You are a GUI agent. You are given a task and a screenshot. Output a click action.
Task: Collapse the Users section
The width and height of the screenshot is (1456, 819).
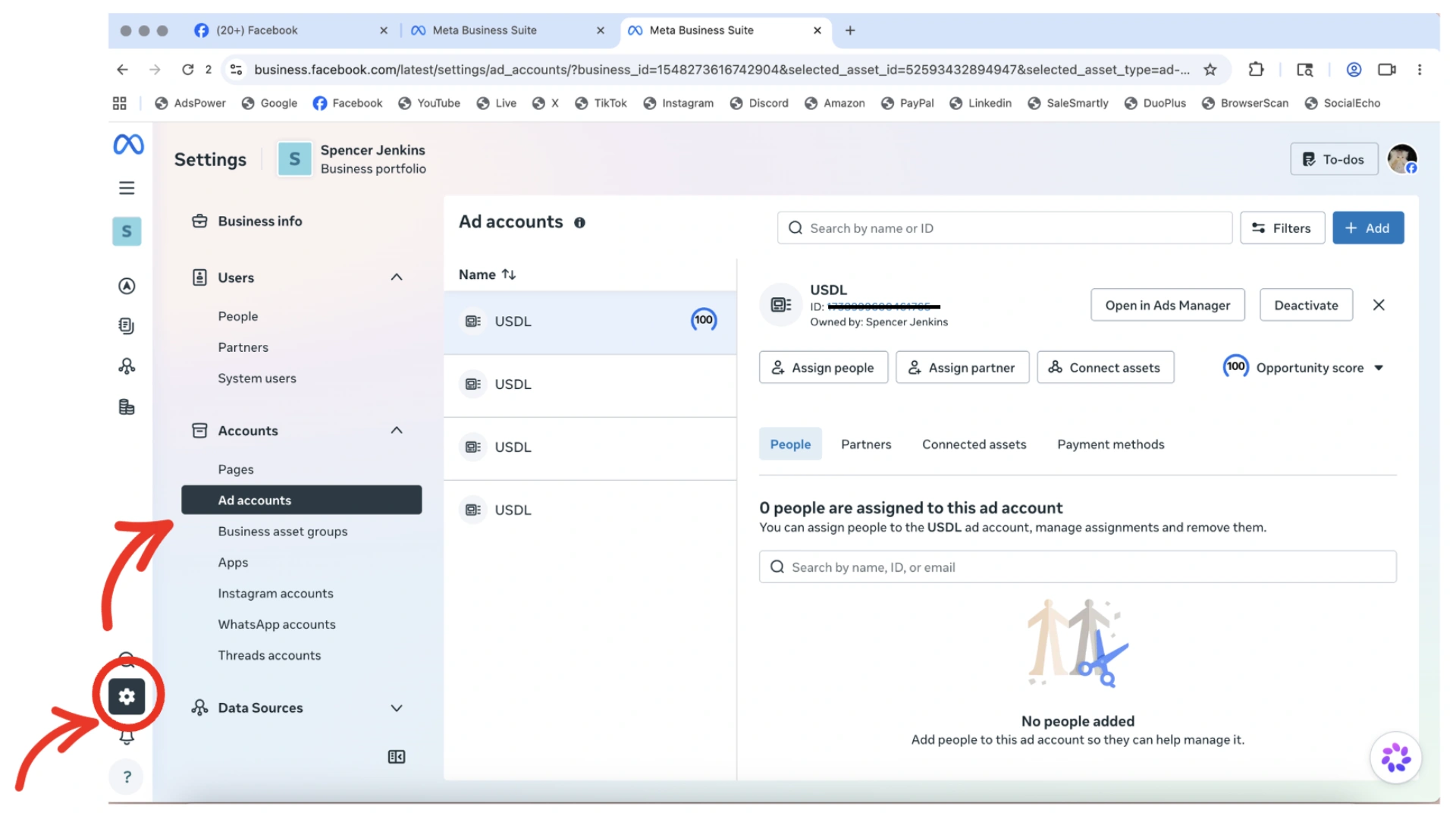[x=397, y=278]
